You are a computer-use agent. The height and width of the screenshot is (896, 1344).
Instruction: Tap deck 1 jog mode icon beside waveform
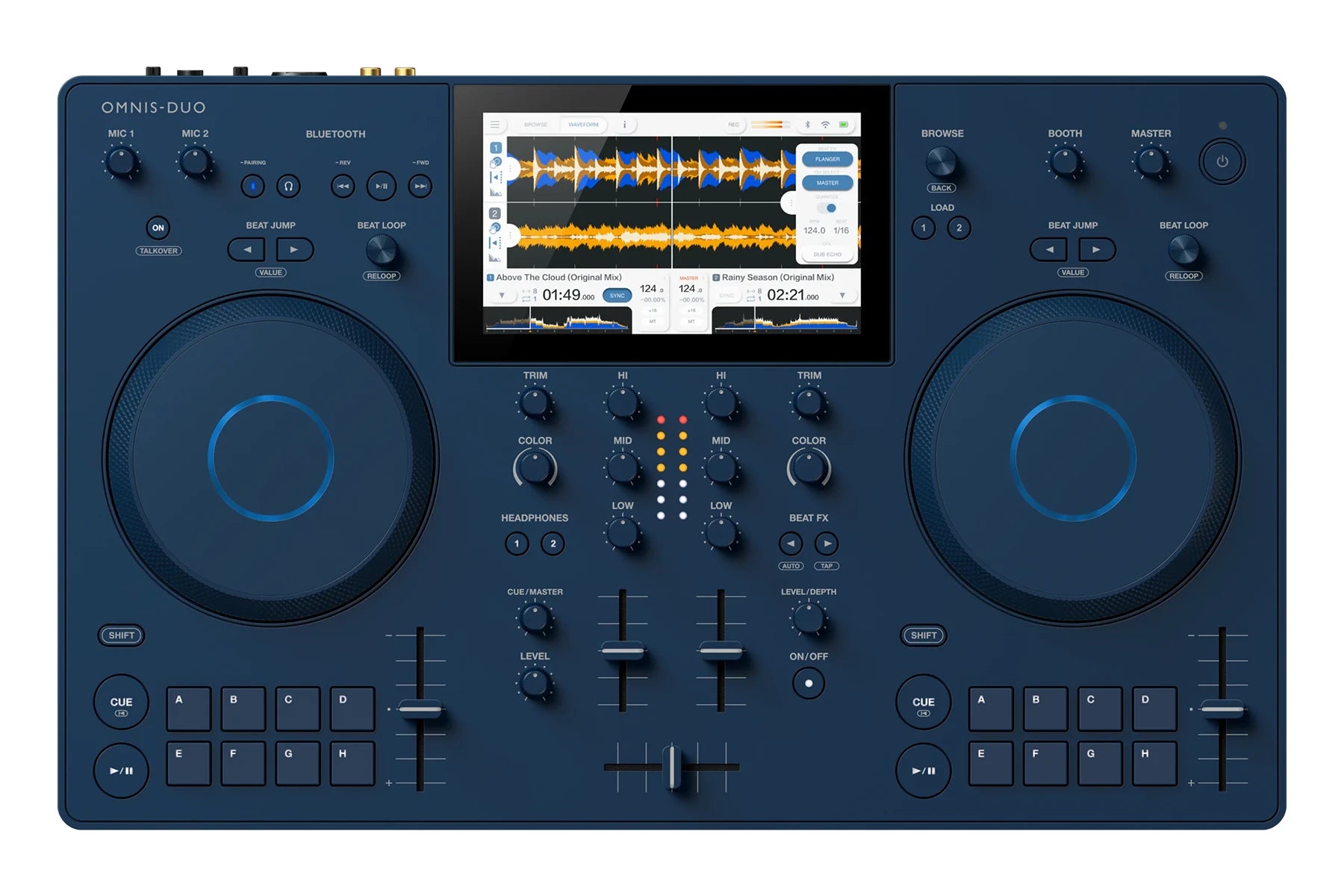click(496, 161)
